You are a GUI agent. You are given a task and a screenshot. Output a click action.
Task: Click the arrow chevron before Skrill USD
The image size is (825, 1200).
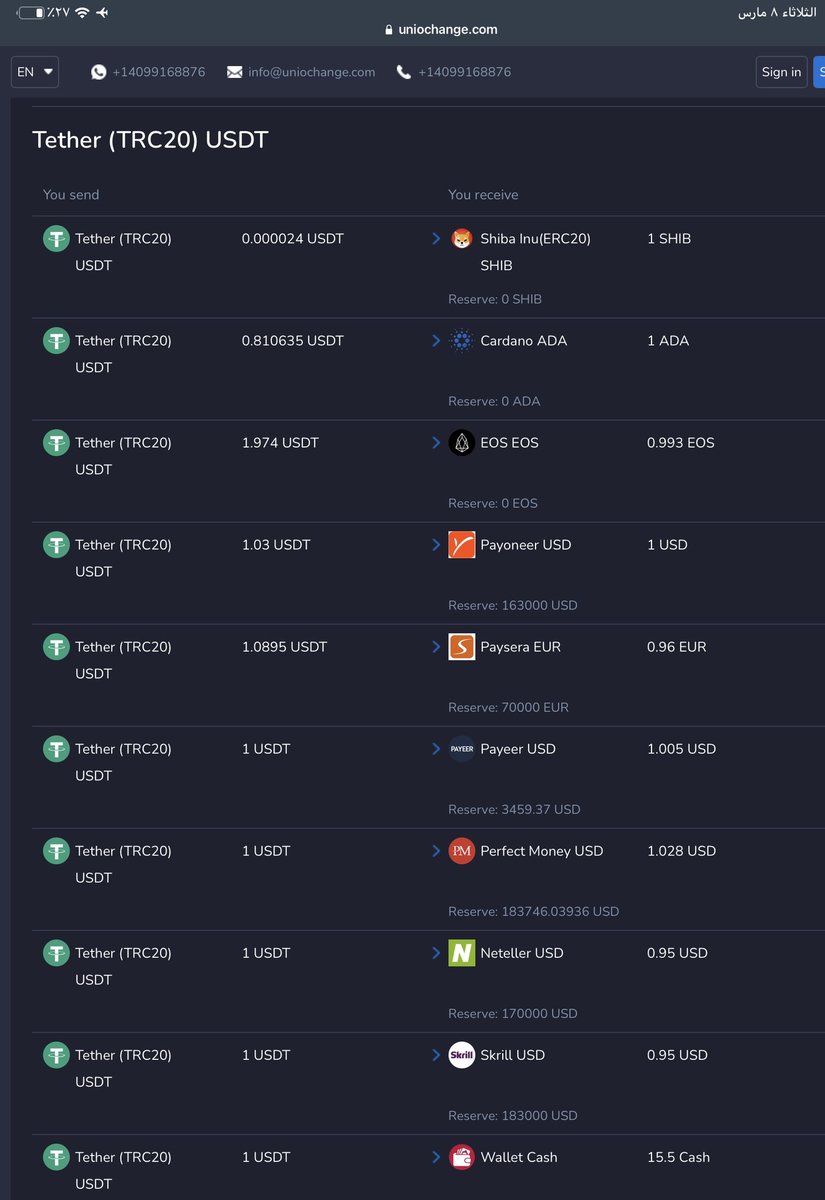coord(436,1055)
